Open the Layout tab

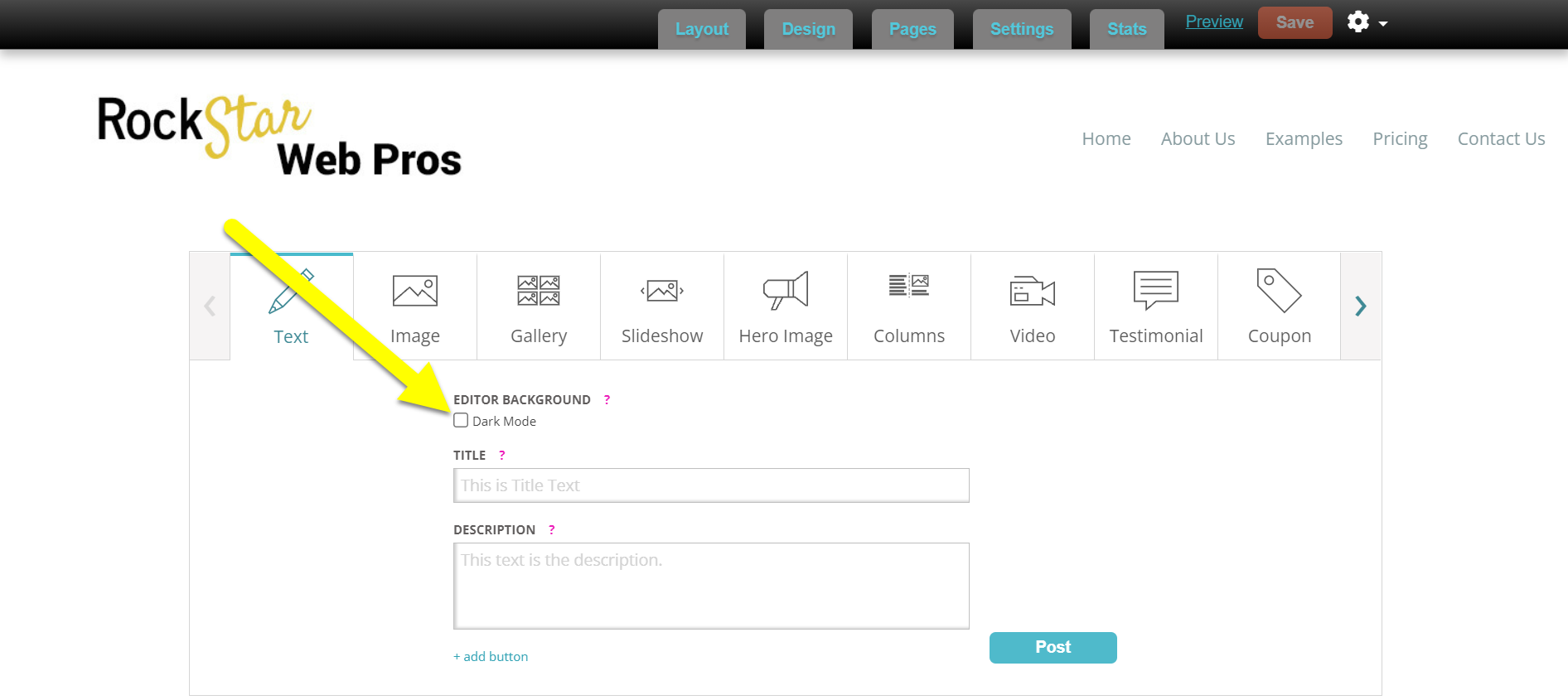(x=702, y=29)
